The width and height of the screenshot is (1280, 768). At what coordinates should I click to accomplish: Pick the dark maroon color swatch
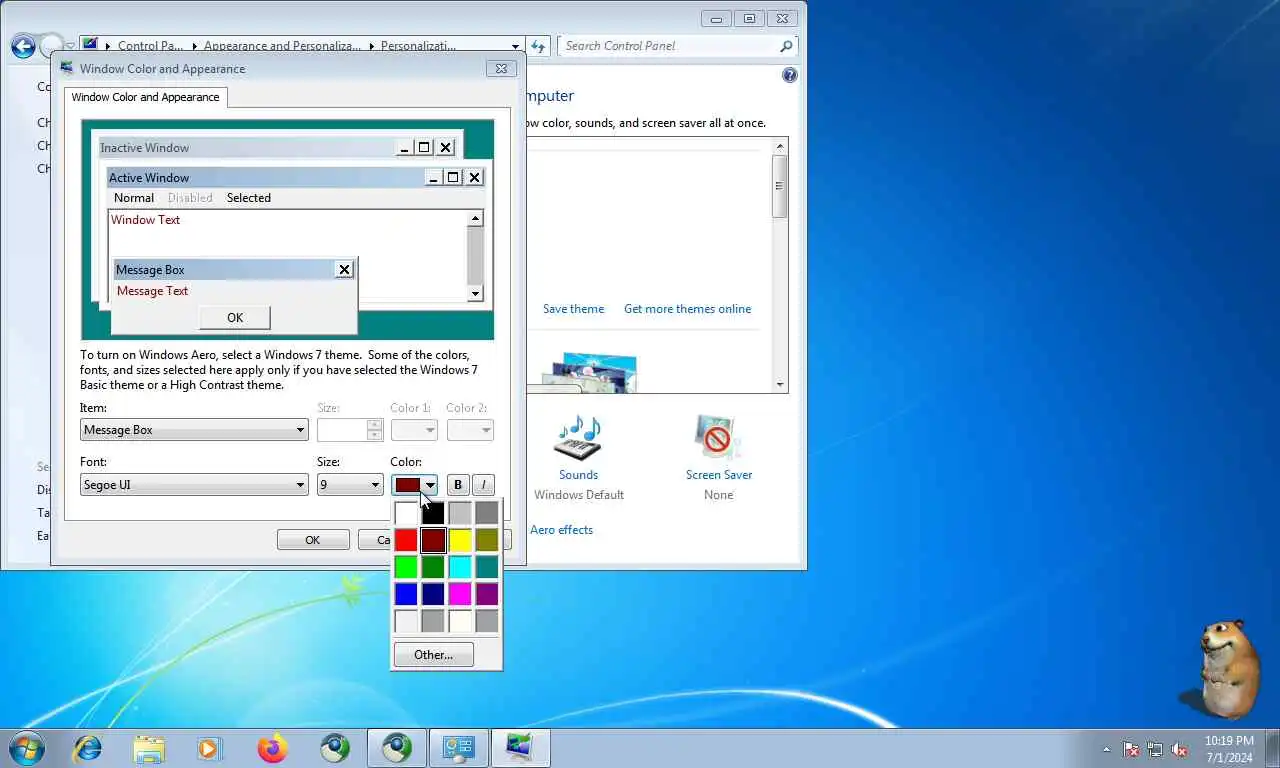(433, 540)
